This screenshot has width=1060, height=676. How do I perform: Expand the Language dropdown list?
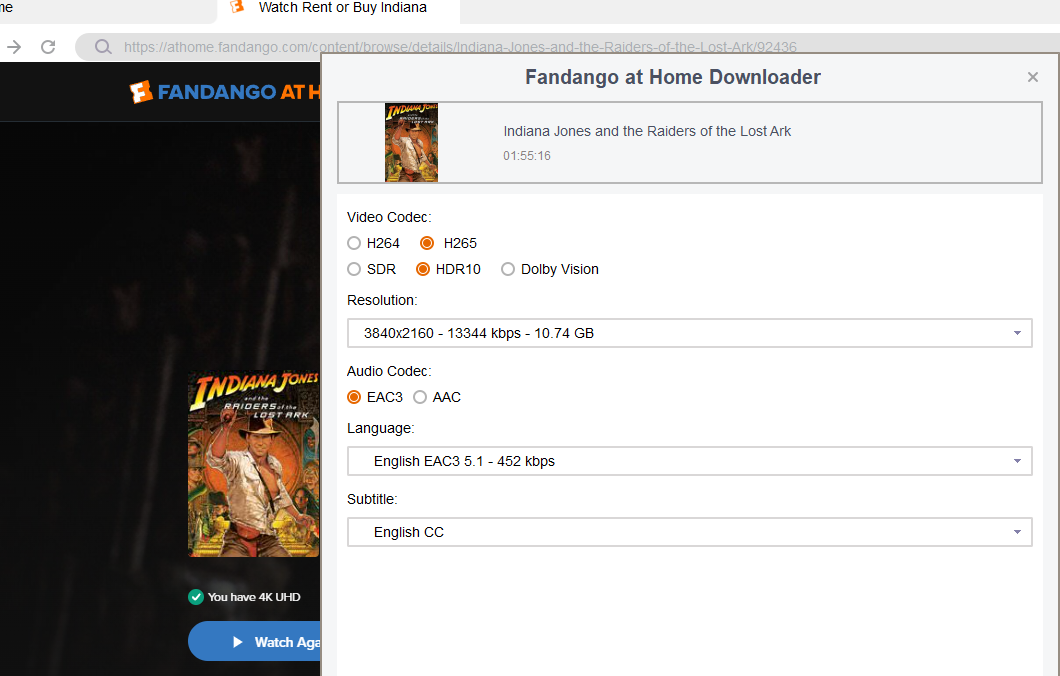coord(690,461)
